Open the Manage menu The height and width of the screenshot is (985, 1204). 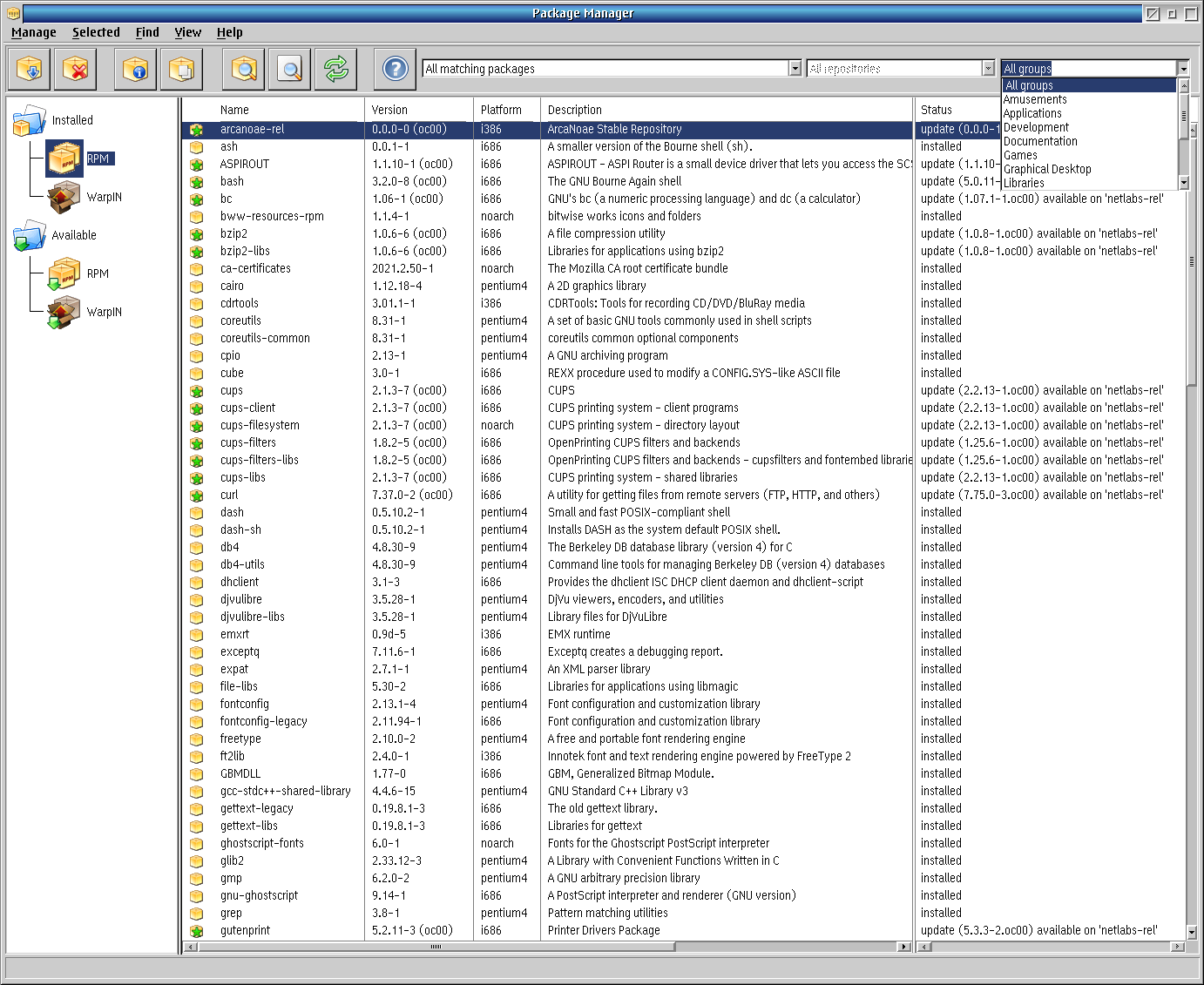point(34,32)
